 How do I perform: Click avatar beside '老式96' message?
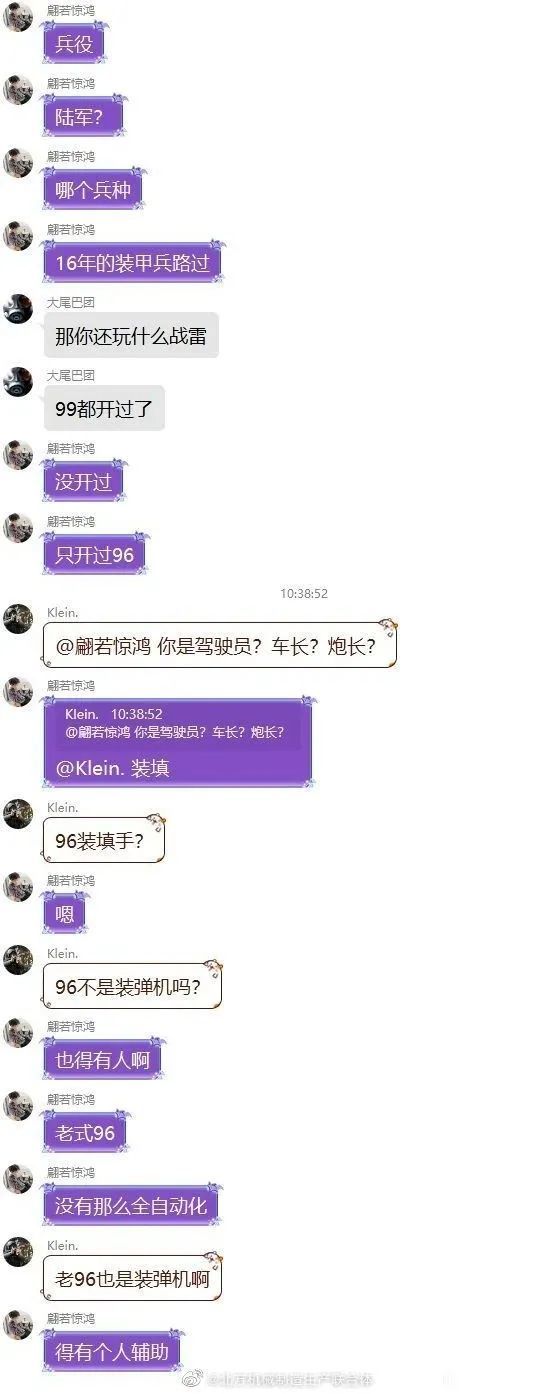18,1106
